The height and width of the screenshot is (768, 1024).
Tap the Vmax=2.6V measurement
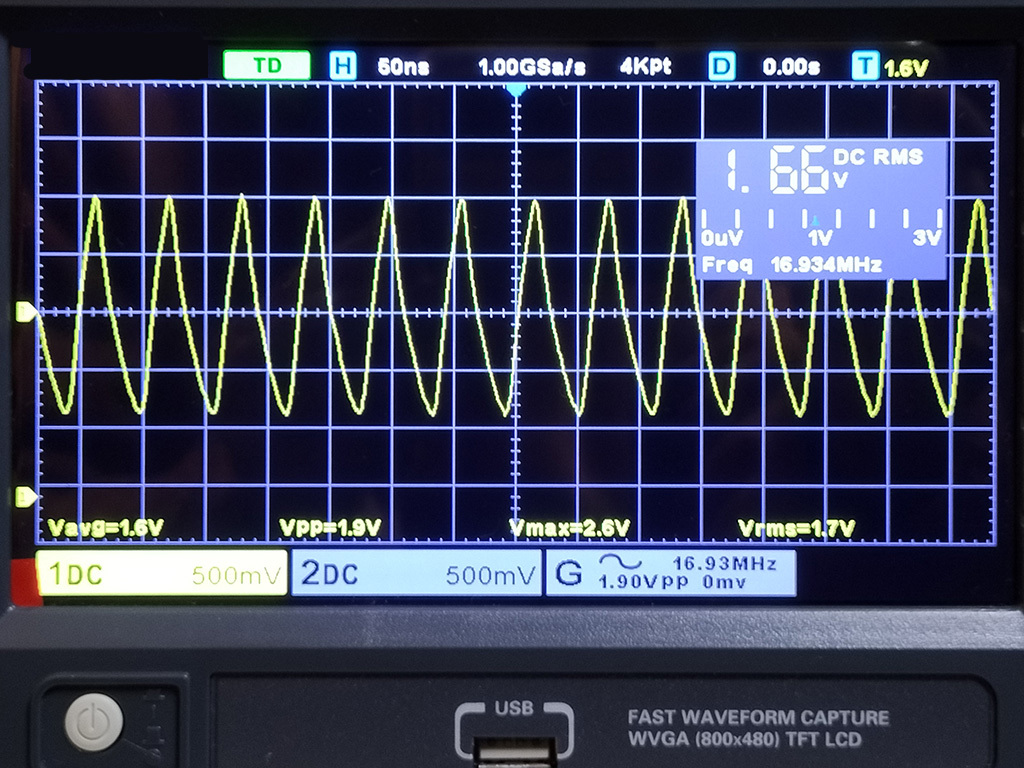click(x=569, y=528)
